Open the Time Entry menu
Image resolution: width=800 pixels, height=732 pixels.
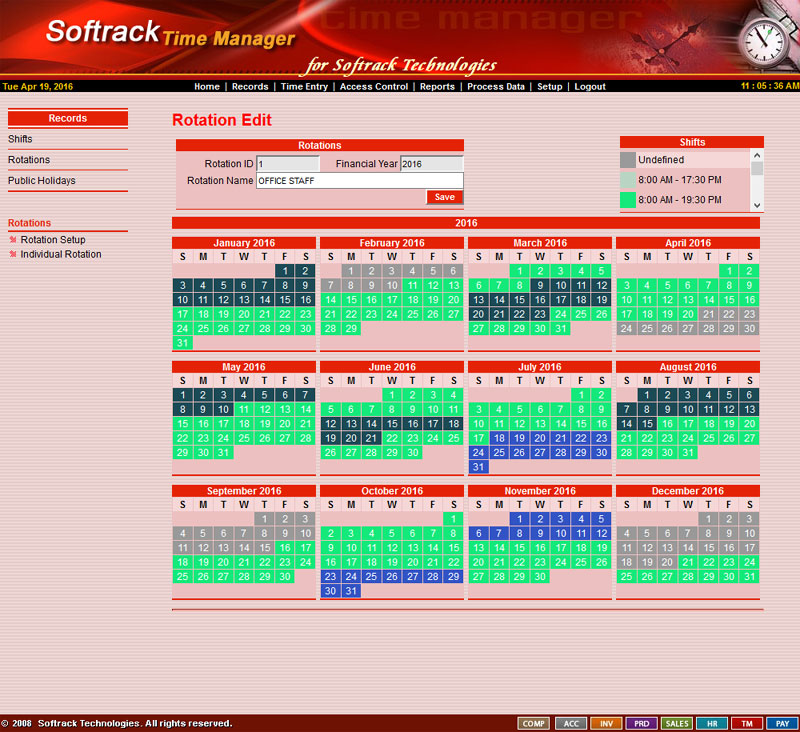pyautogui.click(x=304, y=87)
